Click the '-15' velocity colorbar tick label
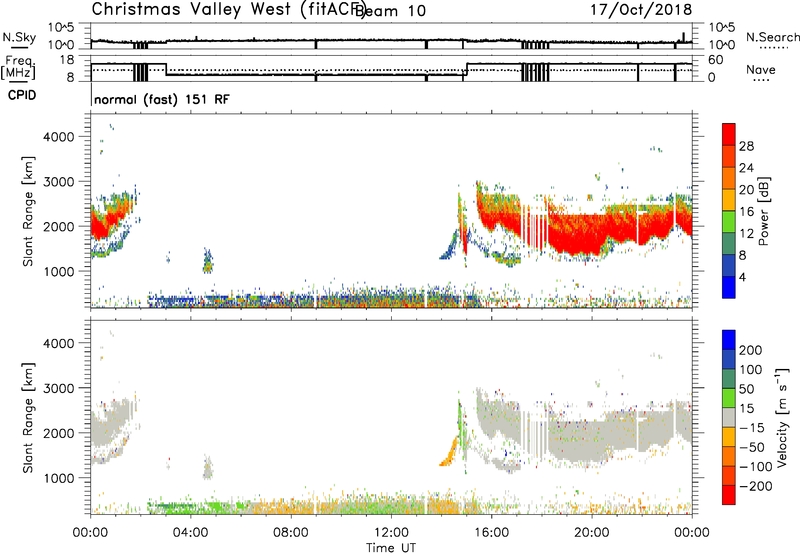This screenshot has width=800, height=554. tap(752, 428)
